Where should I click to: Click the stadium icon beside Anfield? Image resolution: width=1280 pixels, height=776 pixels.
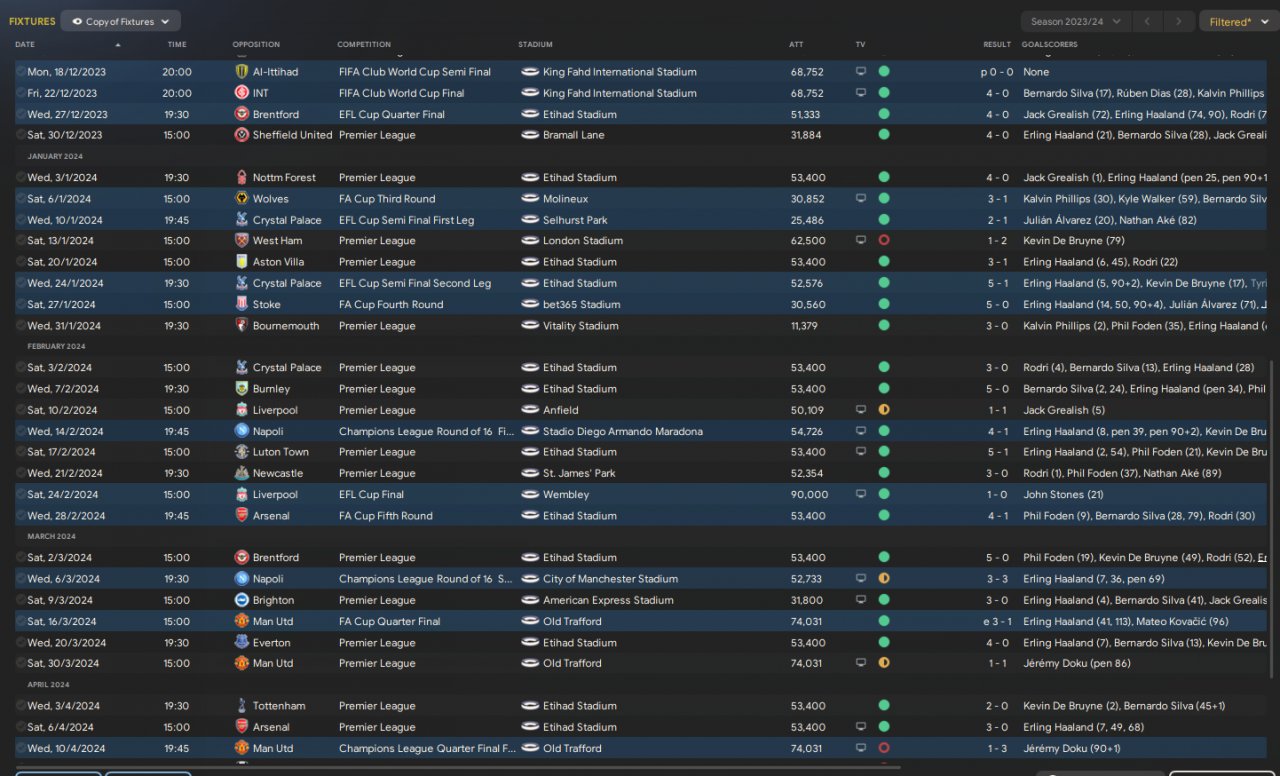tap(530, 410)
